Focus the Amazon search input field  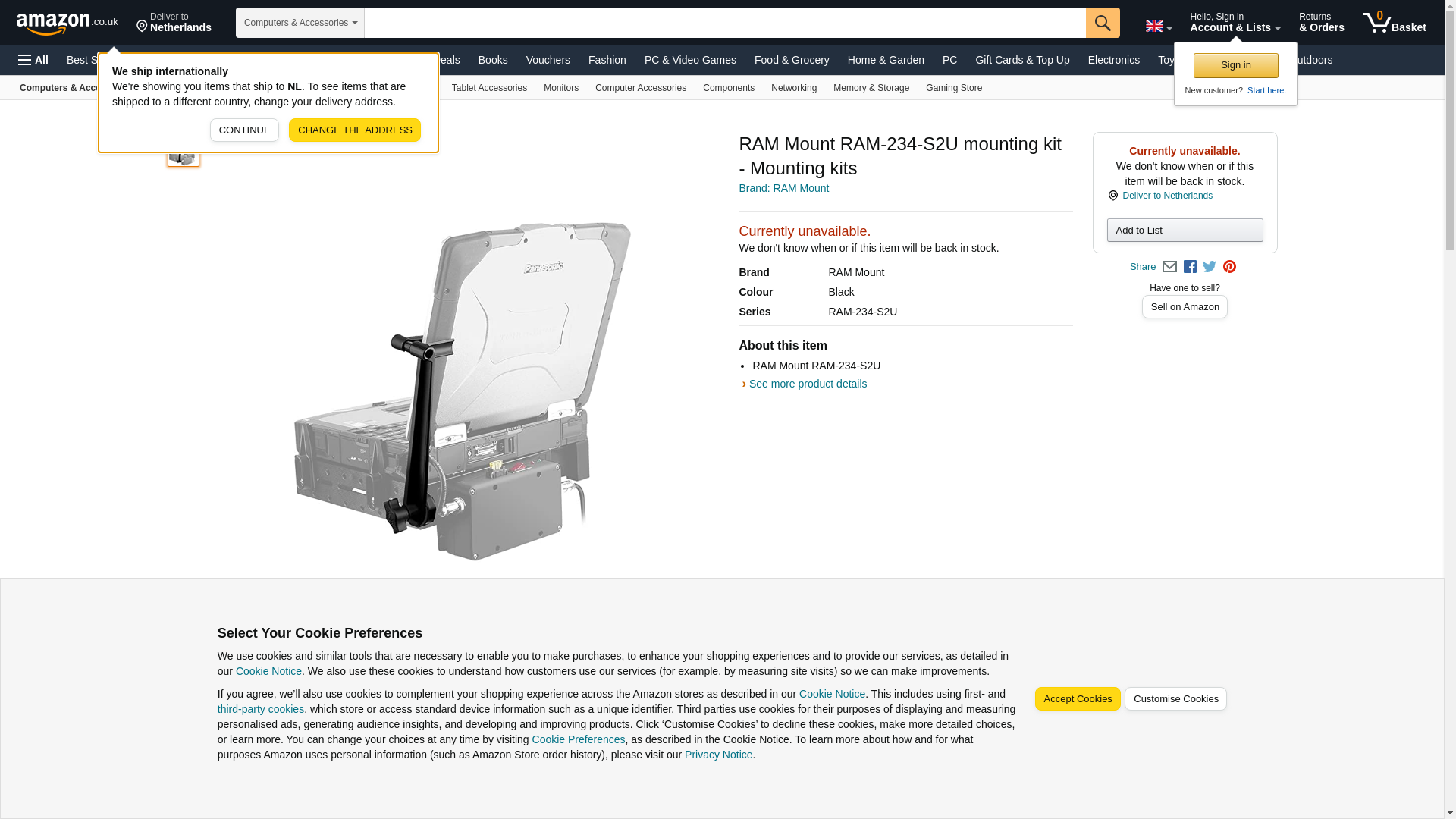coord(725,23)
